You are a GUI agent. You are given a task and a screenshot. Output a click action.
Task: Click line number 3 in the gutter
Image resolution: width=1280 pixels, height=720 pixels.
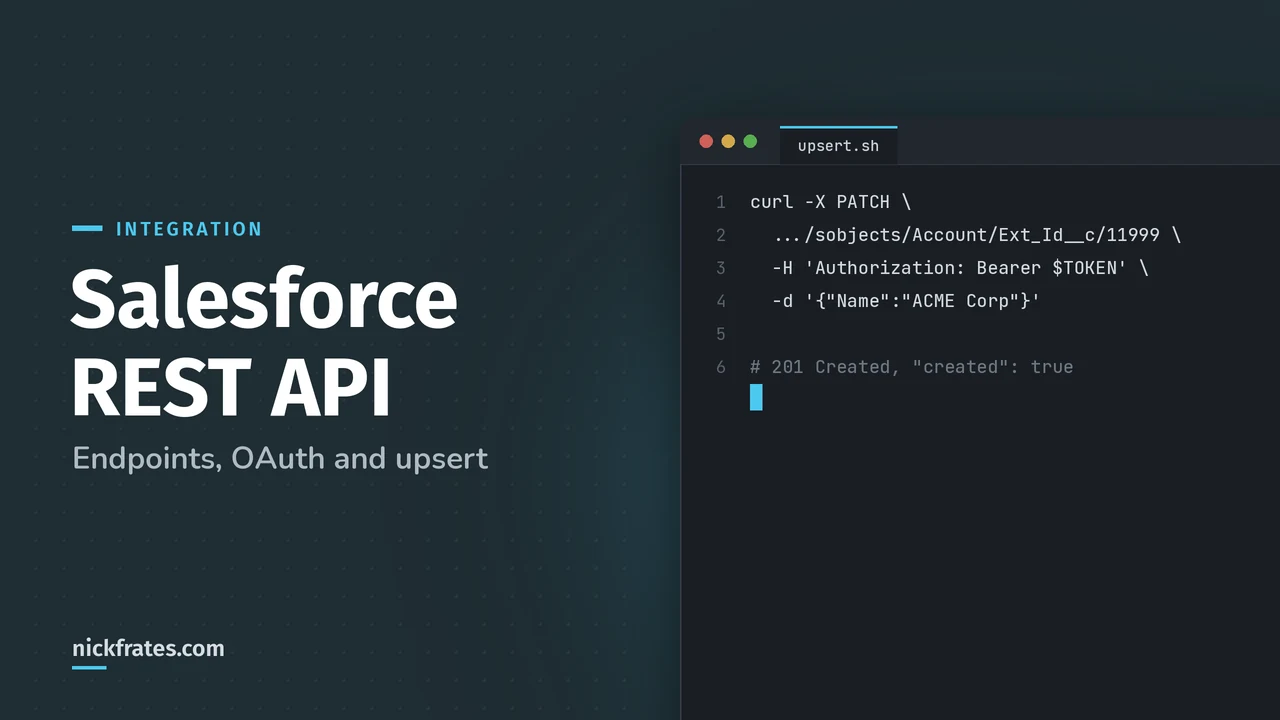(x=720, y=268)
